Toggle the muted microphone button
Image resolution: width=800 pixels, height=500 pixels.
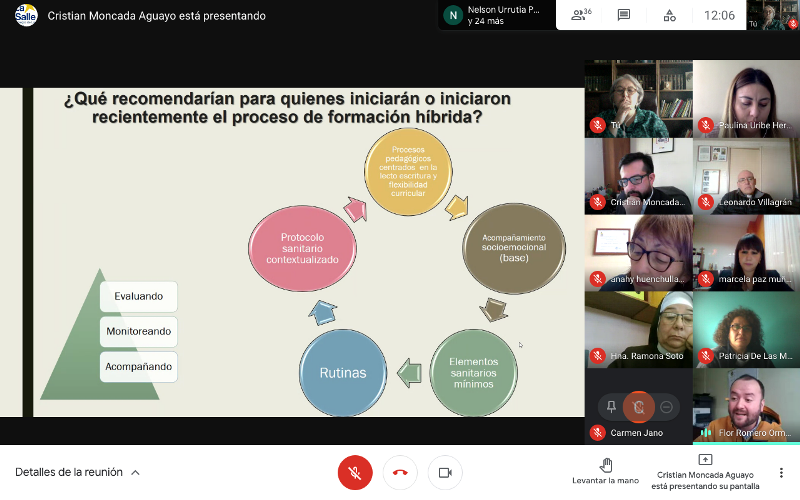(355, 472)
